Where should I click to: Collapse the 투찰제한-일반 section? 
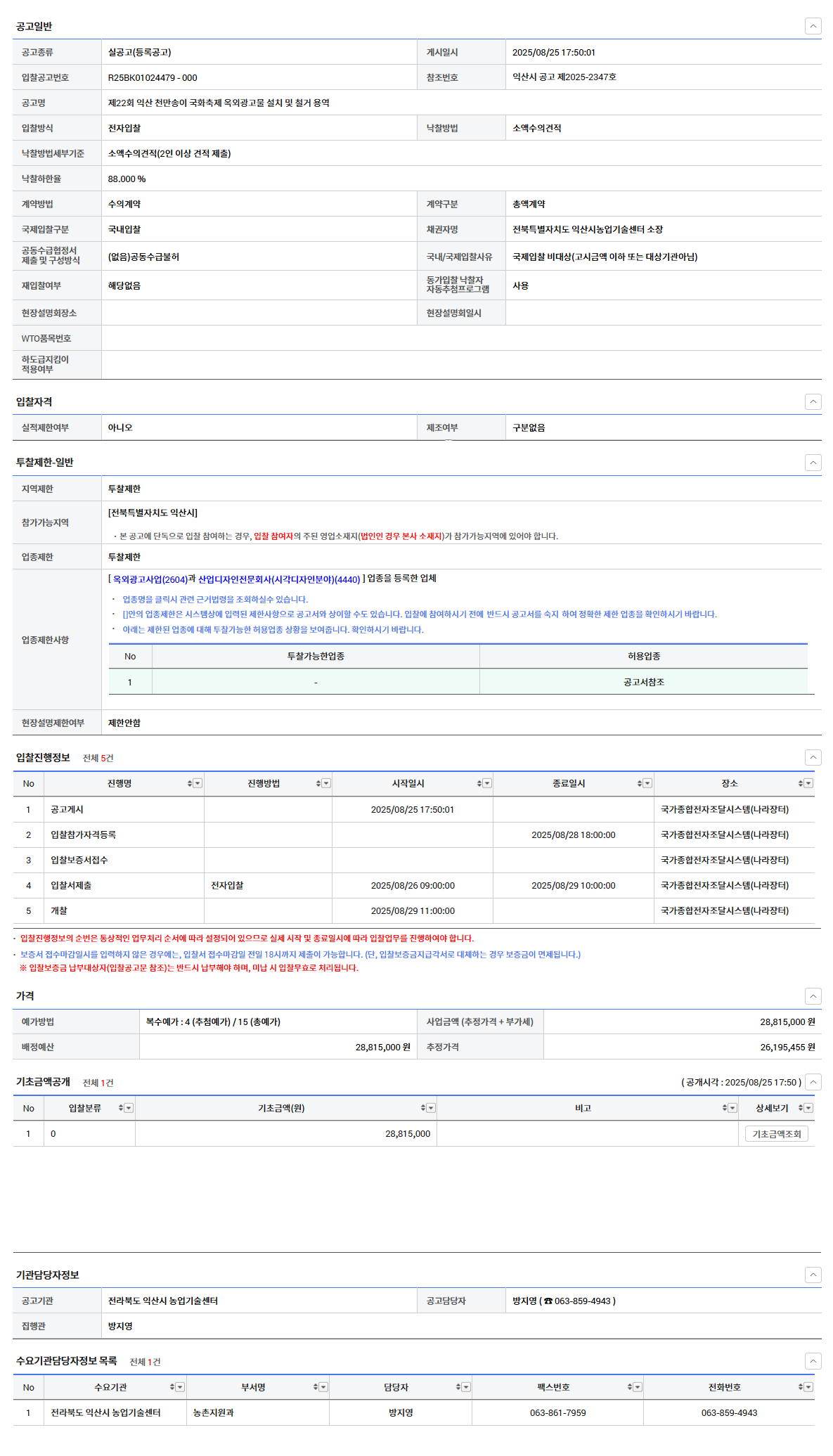point(813,462)
